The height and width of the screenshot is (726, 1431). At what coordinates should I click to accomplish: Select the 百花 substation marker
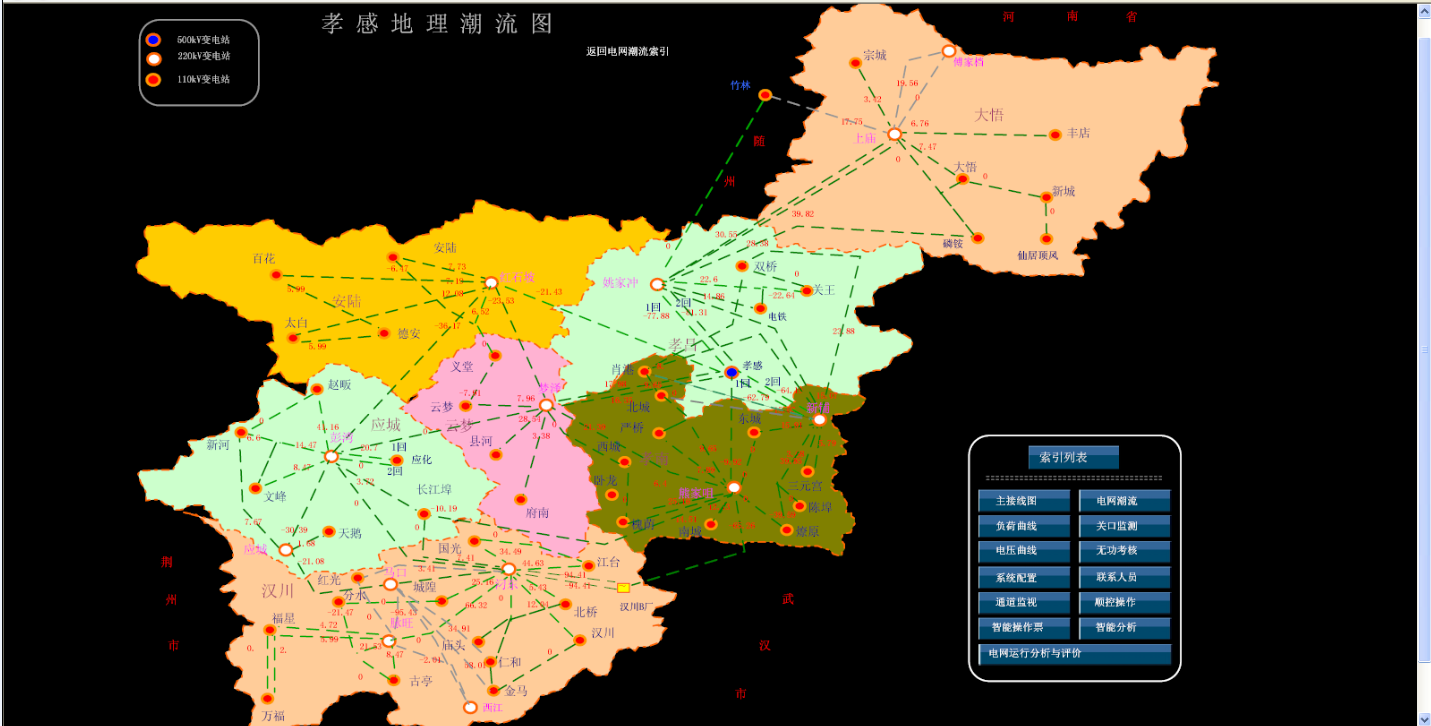point(277,275)
